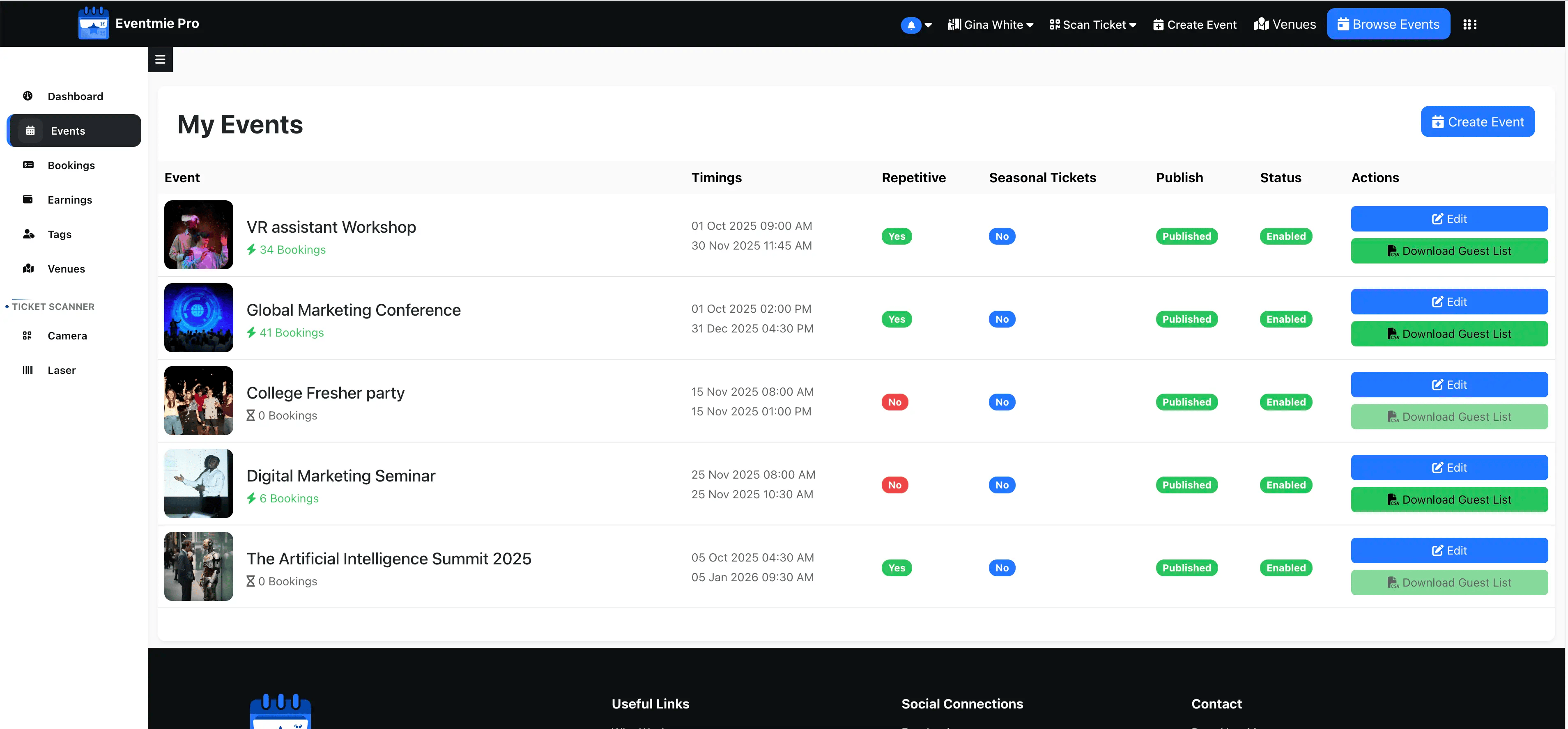Click the Tags icon in sidebar
1568x729 pixels.
pyautogui.click(x=28, y=234)
